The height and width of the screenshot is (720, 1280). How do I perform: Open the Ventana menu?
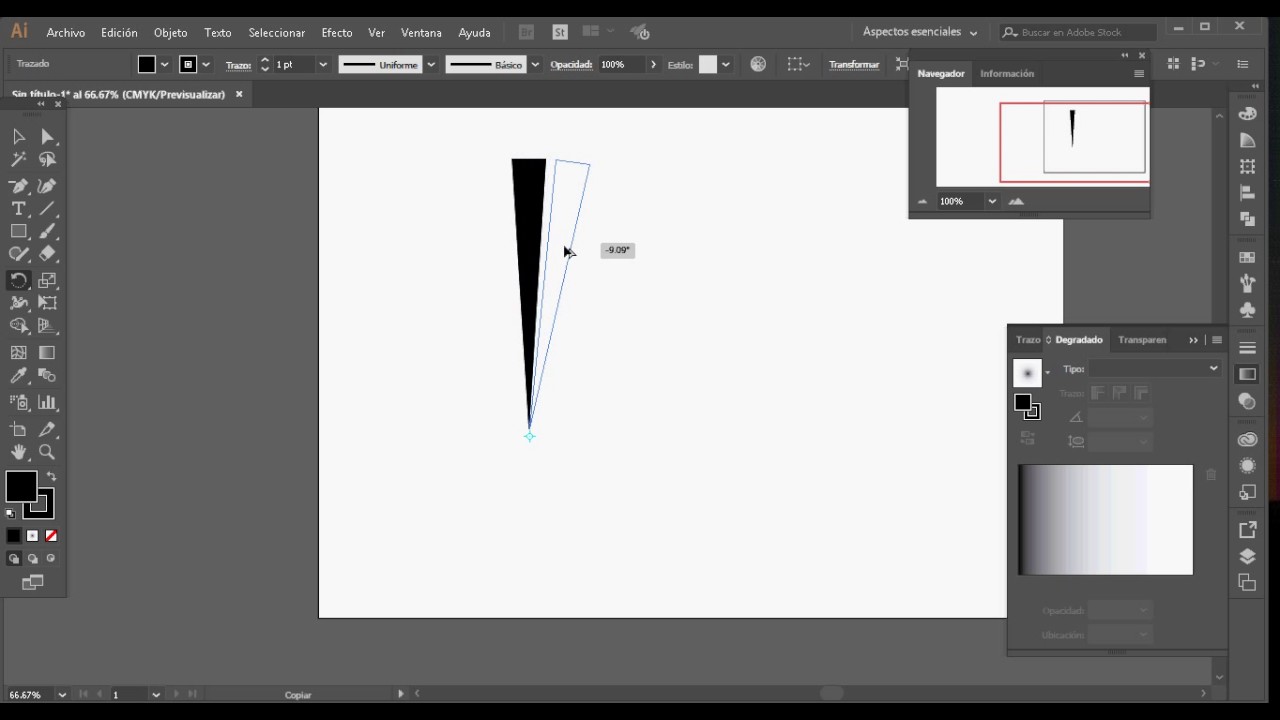point(421,33)
